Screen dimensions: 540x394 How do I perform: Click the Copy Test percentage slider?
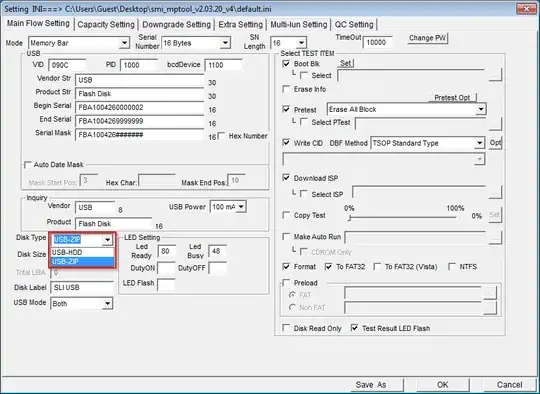tap(403, 218)
